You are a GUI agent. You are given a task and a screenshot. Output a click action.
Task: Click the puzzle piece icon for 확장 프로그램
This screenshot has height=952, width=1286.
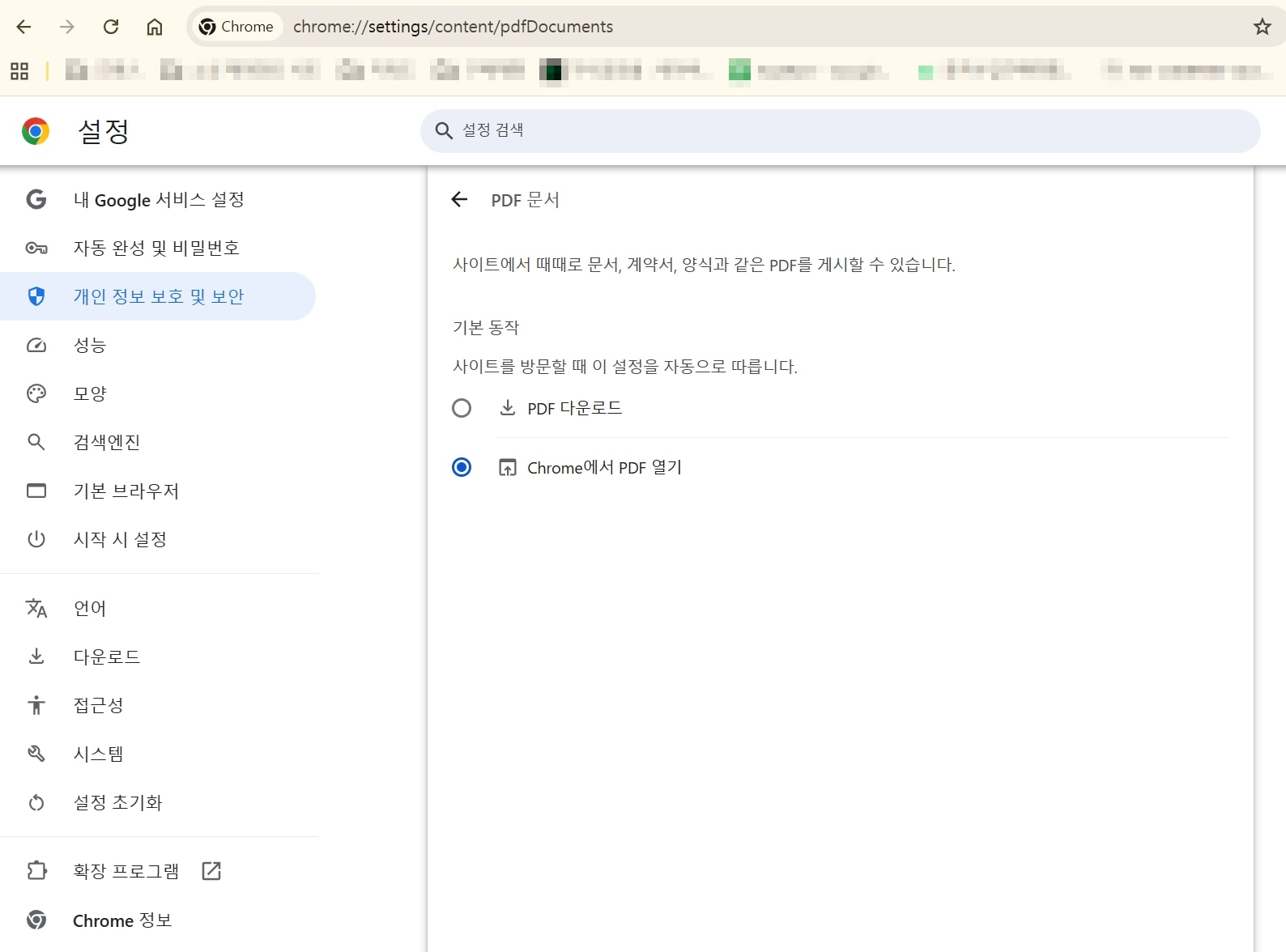(x=36, y=871)
